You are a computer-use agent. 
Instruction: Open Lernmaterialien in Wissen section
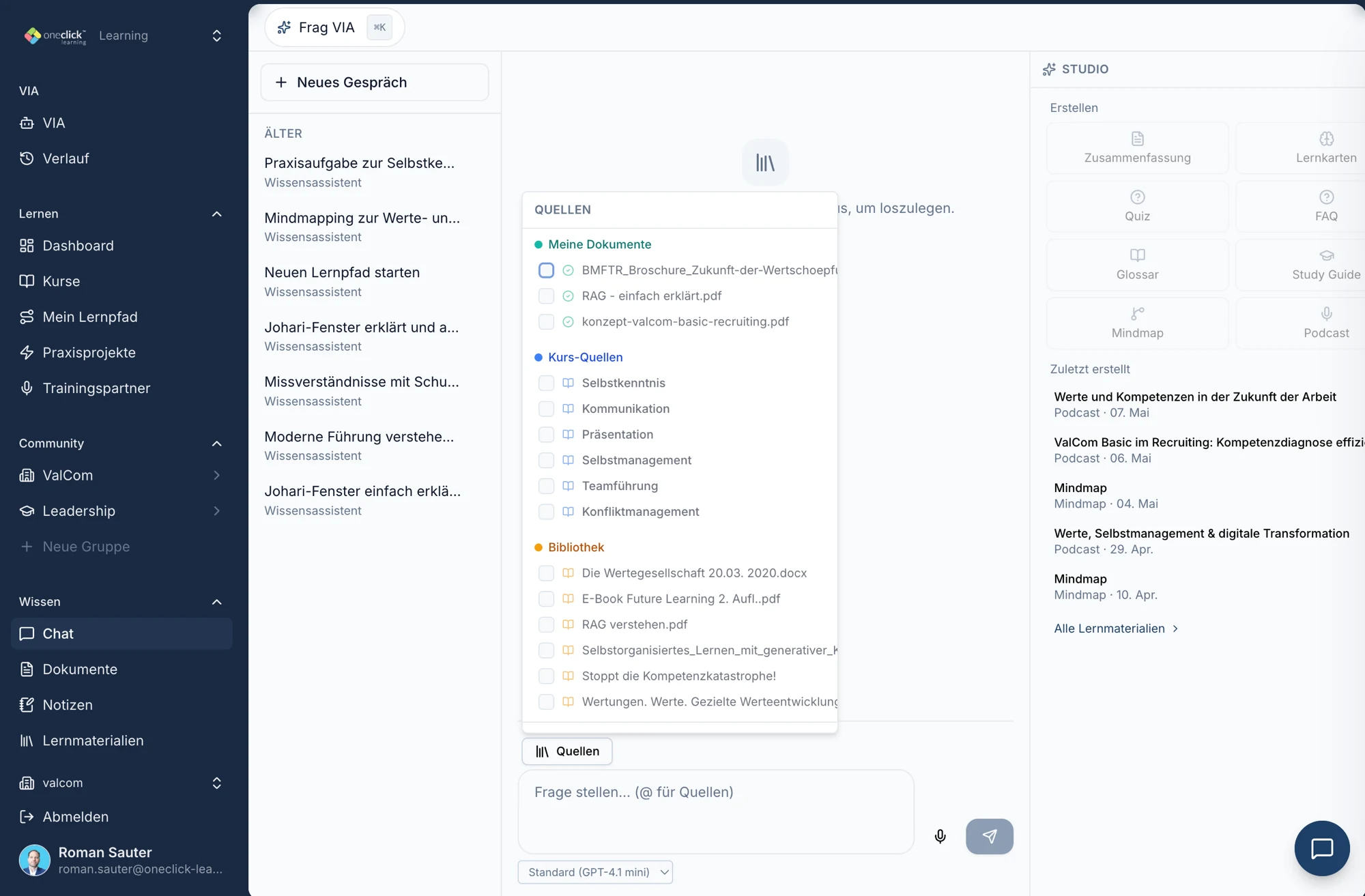[121, 740]
